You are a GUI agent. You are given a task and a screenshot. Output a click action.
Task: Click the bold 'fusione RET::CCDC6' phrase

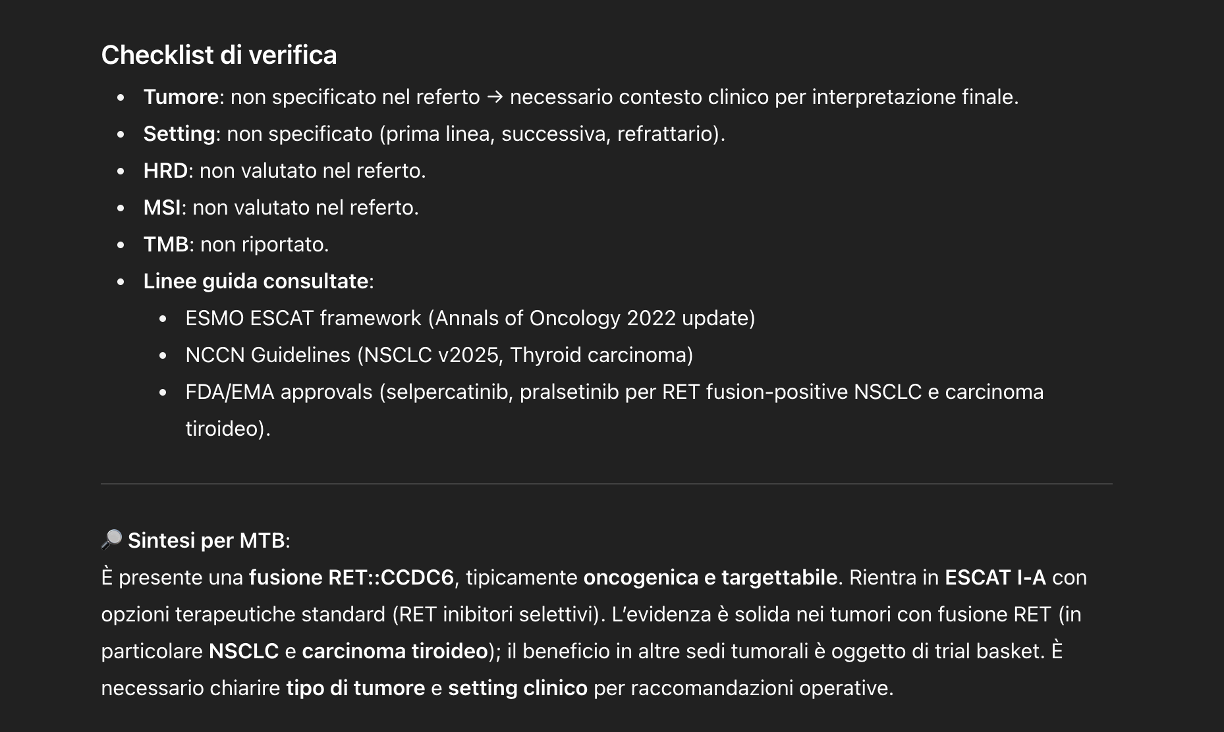coord(351,578)
